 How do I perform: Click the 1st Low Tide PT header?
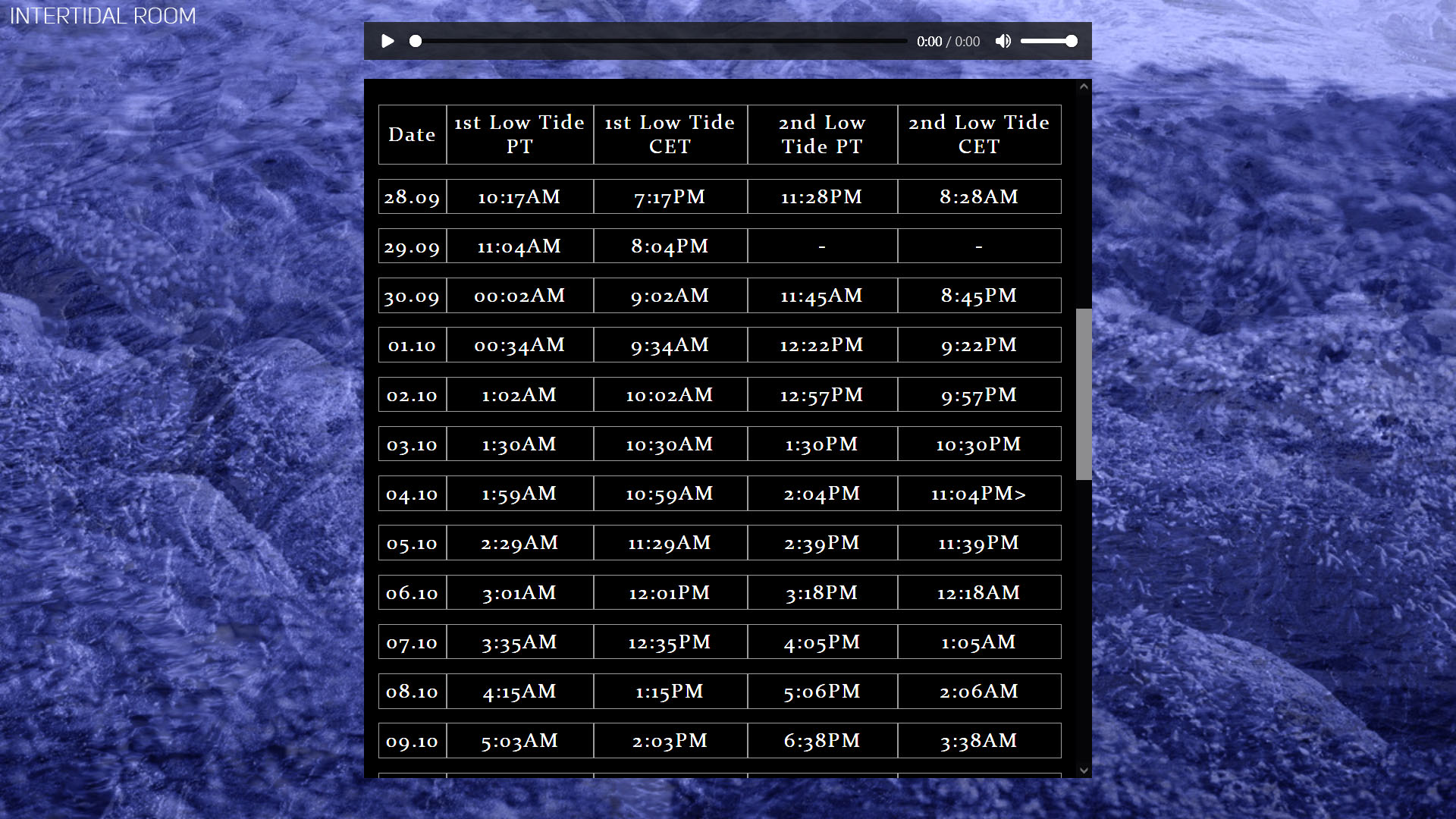pyautogui.click(x=519, y=134)
